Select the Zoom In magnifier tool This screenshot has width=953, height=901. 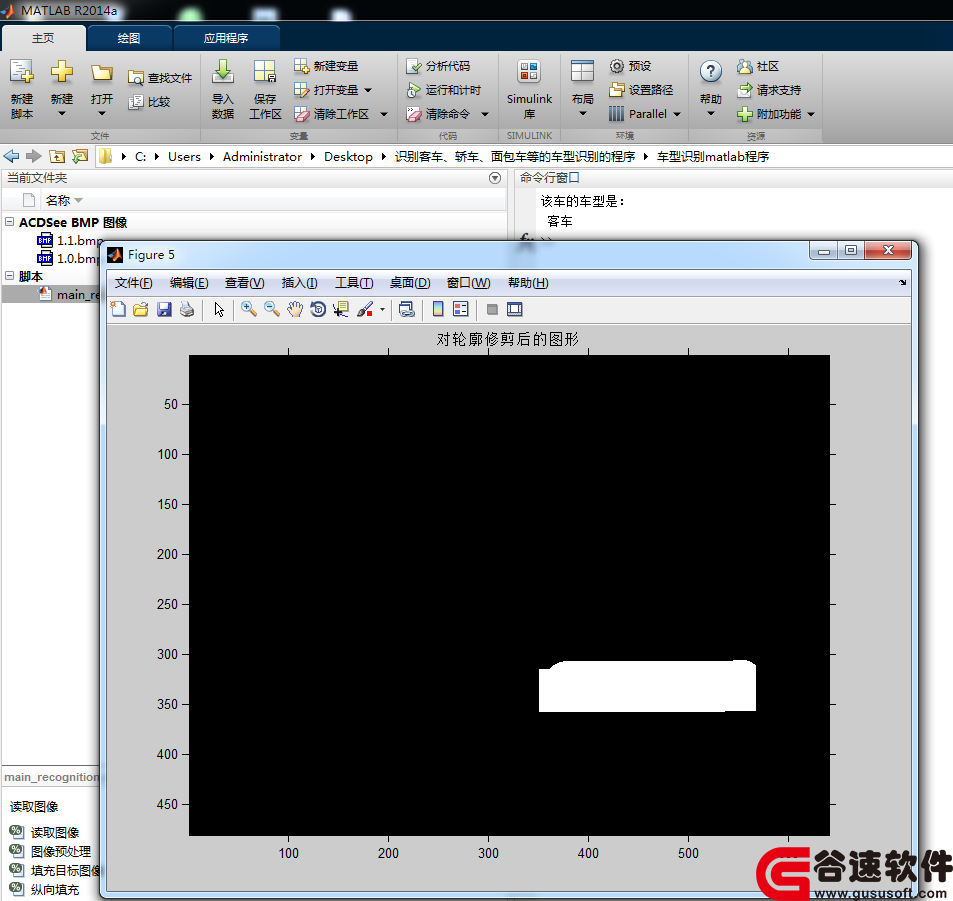click(249, 309)
